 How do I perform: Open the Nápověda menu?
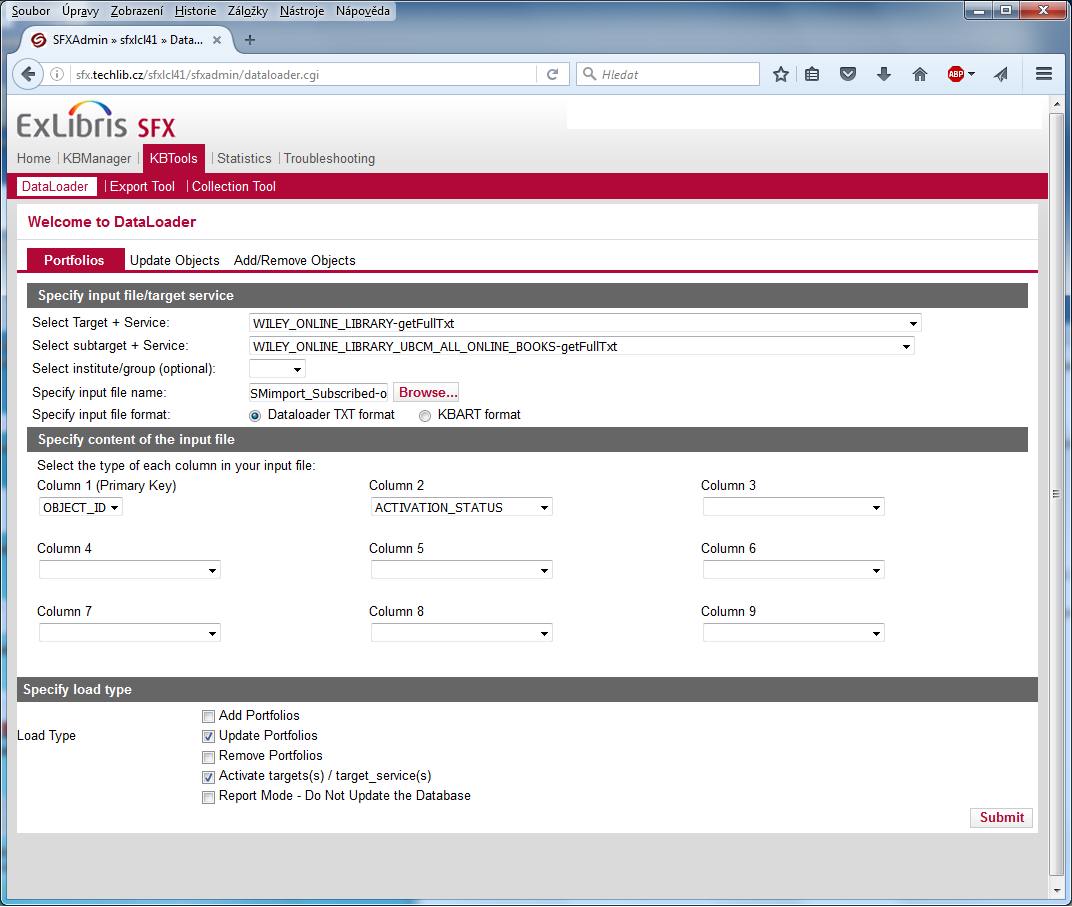(363, 11)
